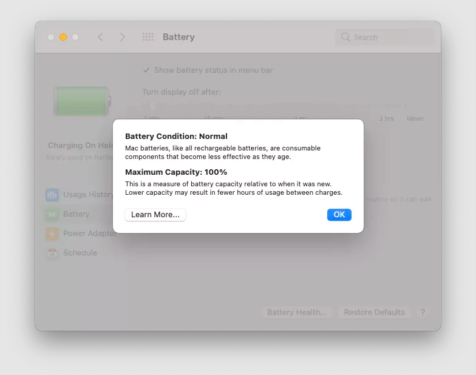Select Power Adapter in sidebar
The width and height of the screenshot is (476, 375).
[81, 233]
